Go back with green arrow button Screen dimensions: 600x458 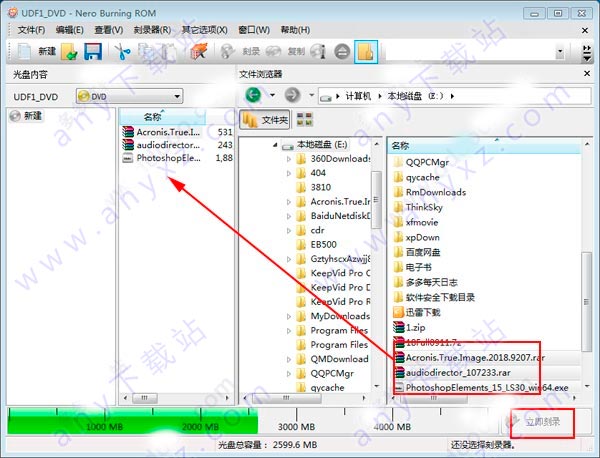click(x=253, y=95)
